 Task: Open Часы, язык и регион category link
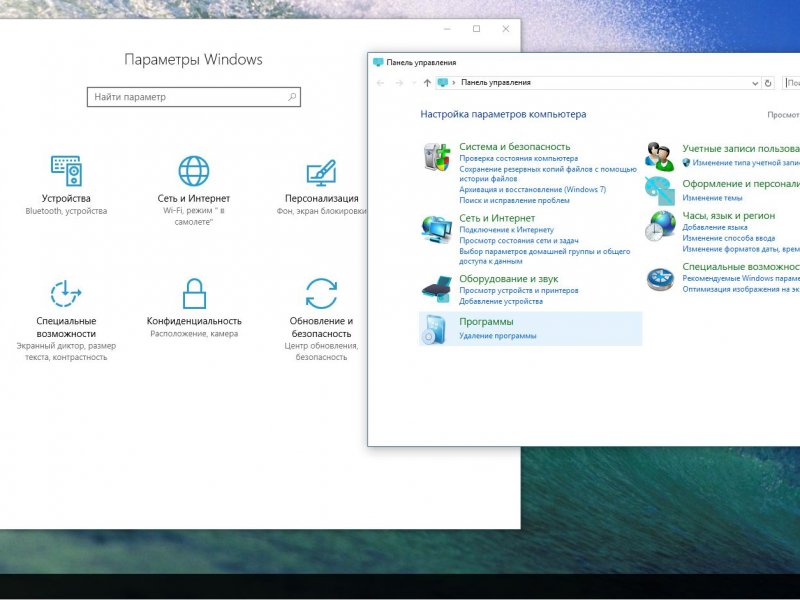pyautogui.click(x=729, y=216)
